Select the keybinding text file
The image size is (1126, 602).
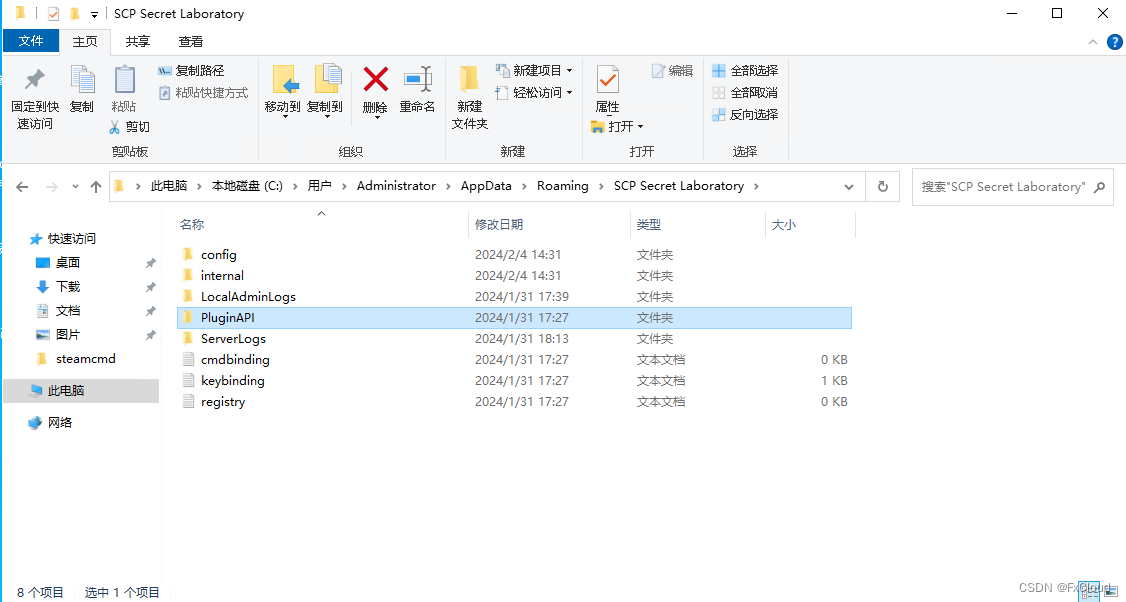click(514, 381)
